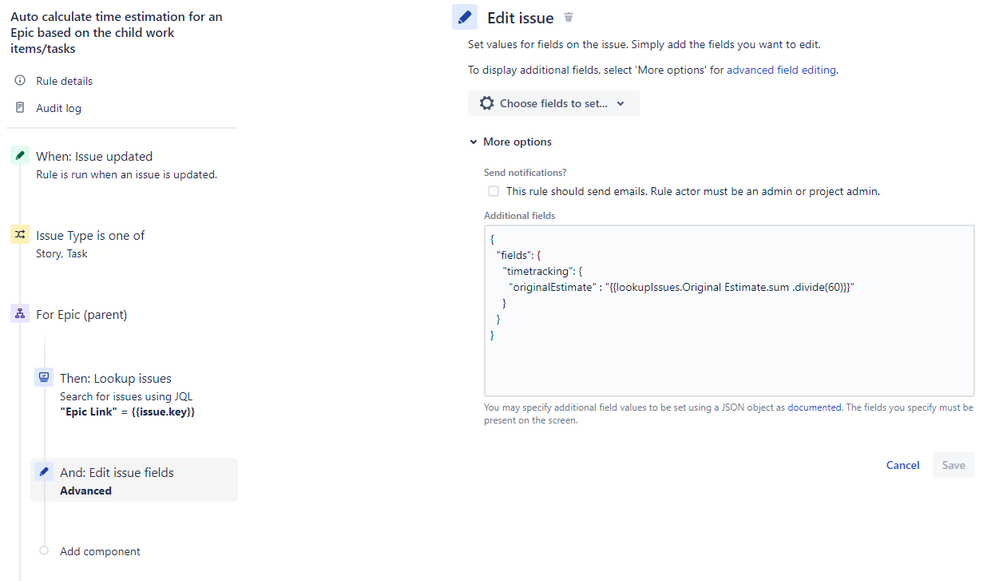Click the Audit log document icon
The height and width of the screenshot is (581, 999).
[20, 108]
